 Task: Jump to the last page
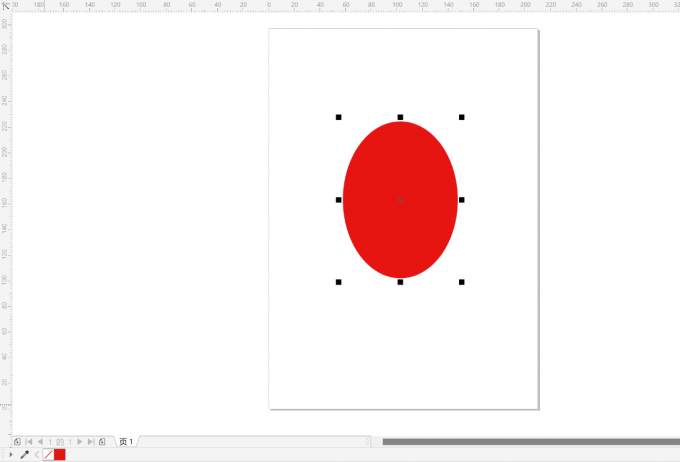click(x=91, y=441)
